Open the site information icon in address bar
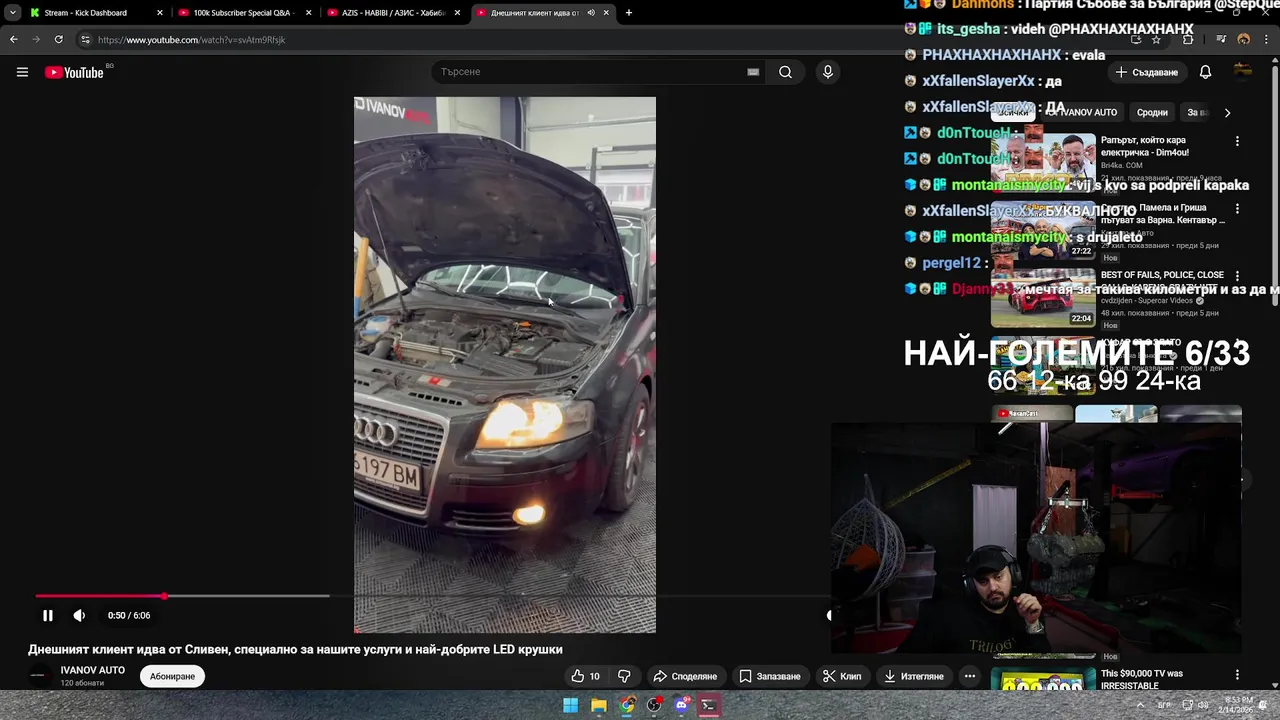The height and width of the screenshot is (720, 1280). 85,40
